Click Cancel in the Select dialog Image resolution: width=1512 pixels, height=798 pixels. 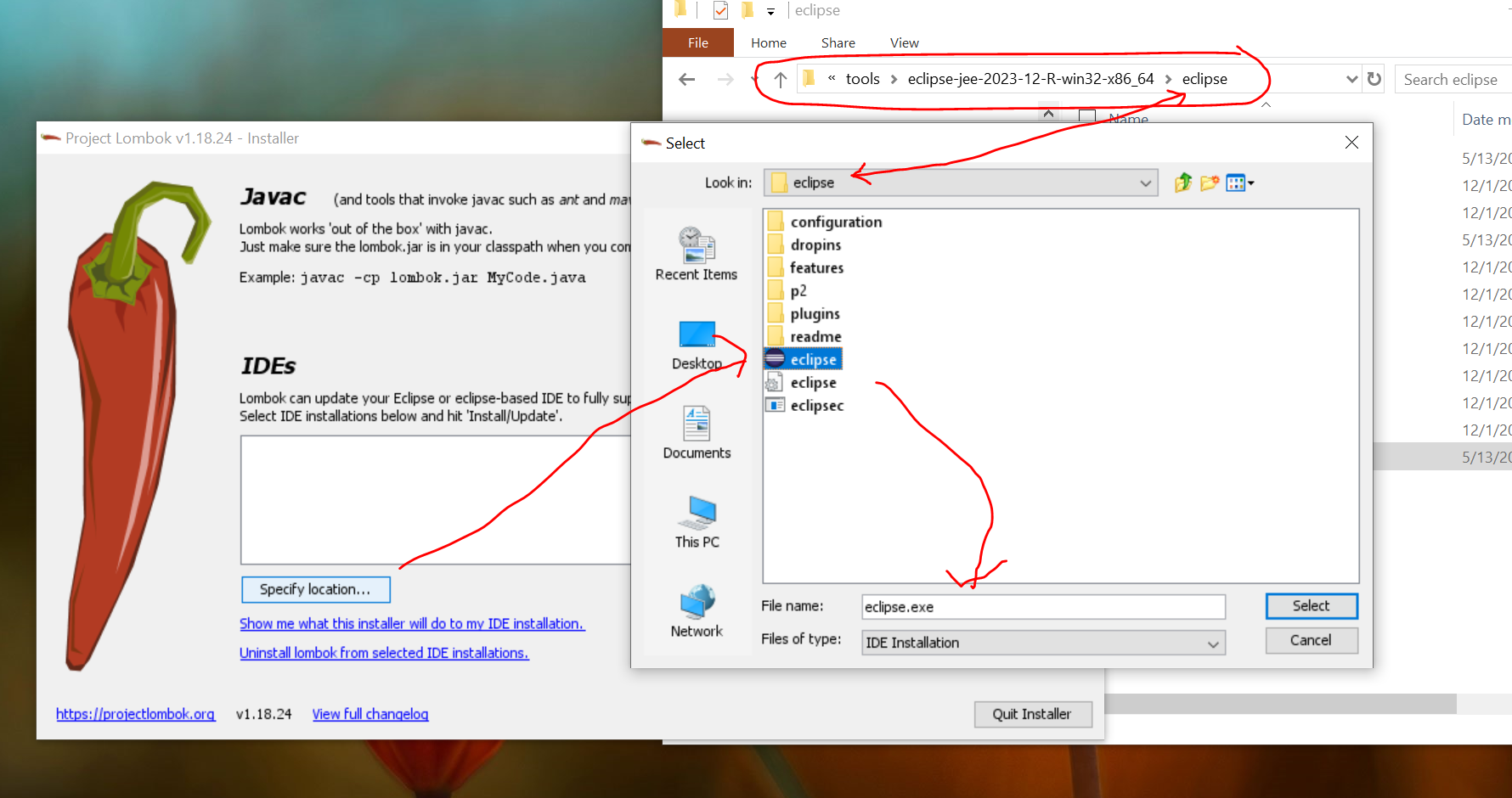1312,640
